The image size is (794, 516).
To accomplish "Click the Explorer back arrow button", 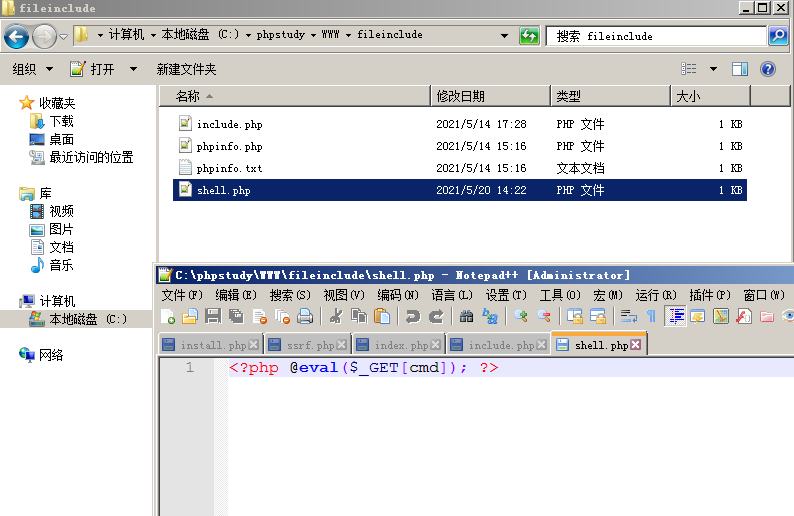I will pyautogui.click(x=16, y=36).
